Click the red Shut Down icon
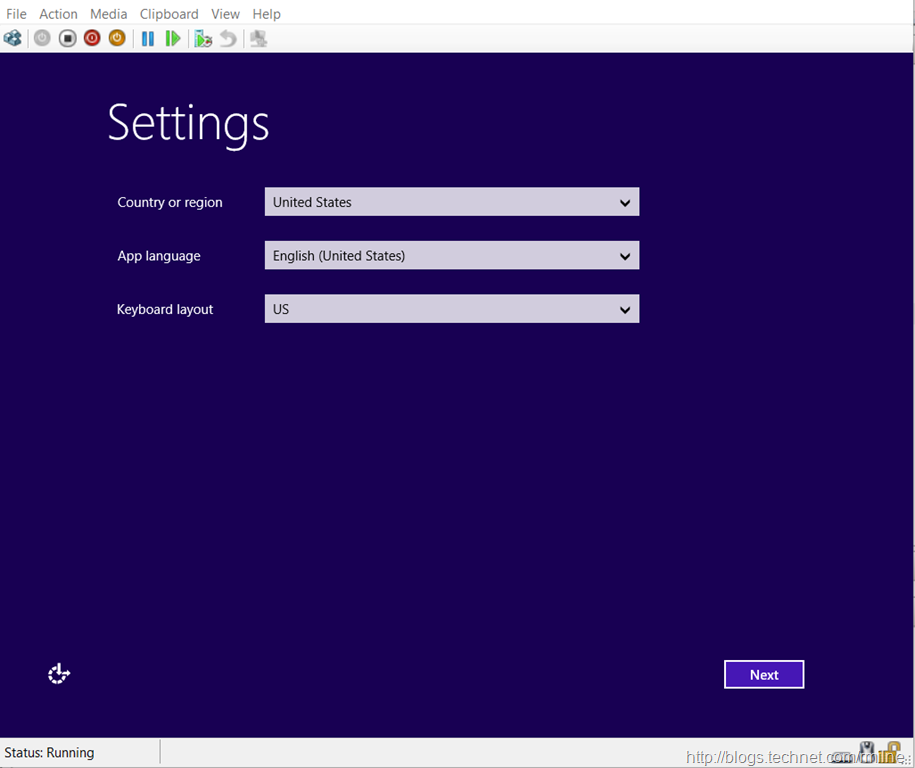The height and width of the screenshot is (768, 915). [92, 39]
